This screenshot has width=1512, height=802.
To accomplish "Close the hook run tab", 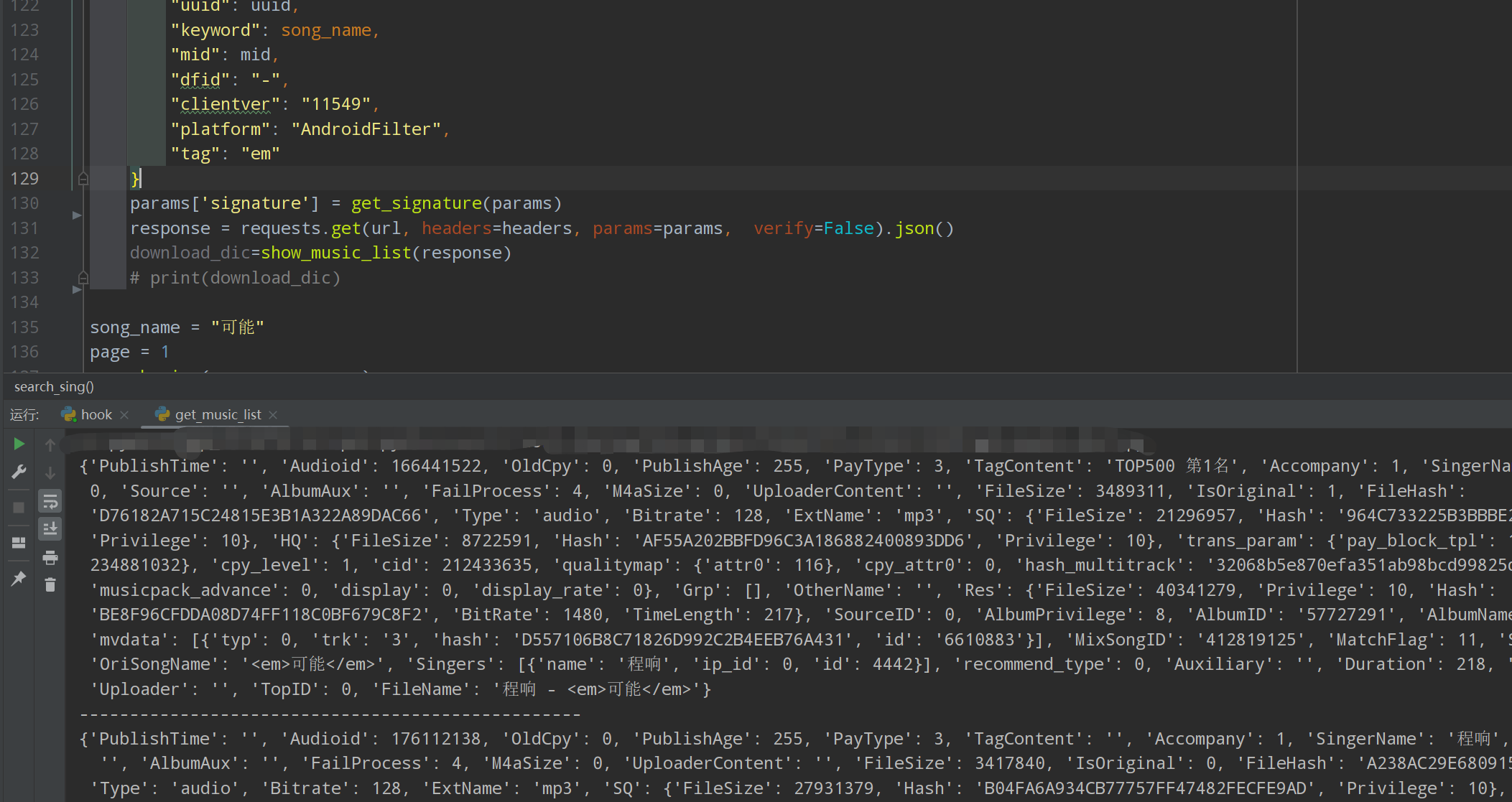I will (x=125, y=415).
